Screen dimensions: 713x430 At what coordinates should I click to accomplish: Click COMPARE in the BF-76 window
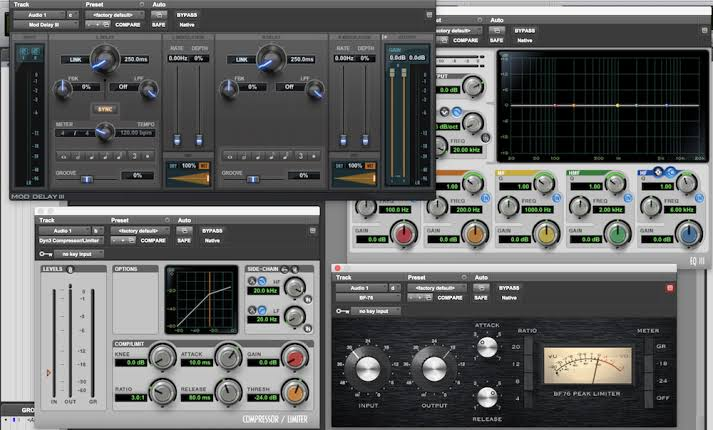pyautogui.click(x=450, y=298)
